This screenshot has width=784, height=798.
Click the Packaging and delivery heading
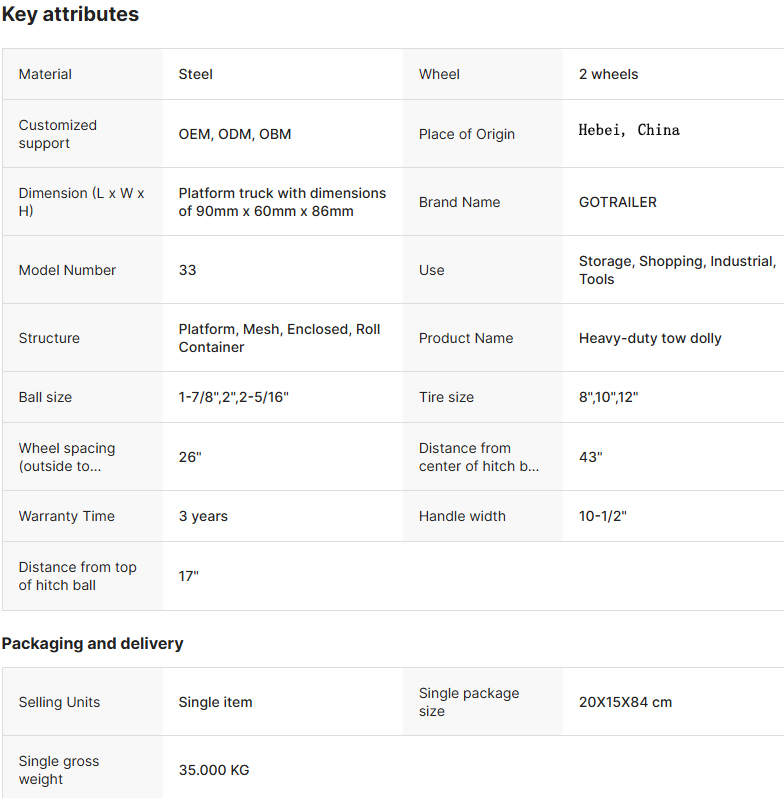coord(92,644)
